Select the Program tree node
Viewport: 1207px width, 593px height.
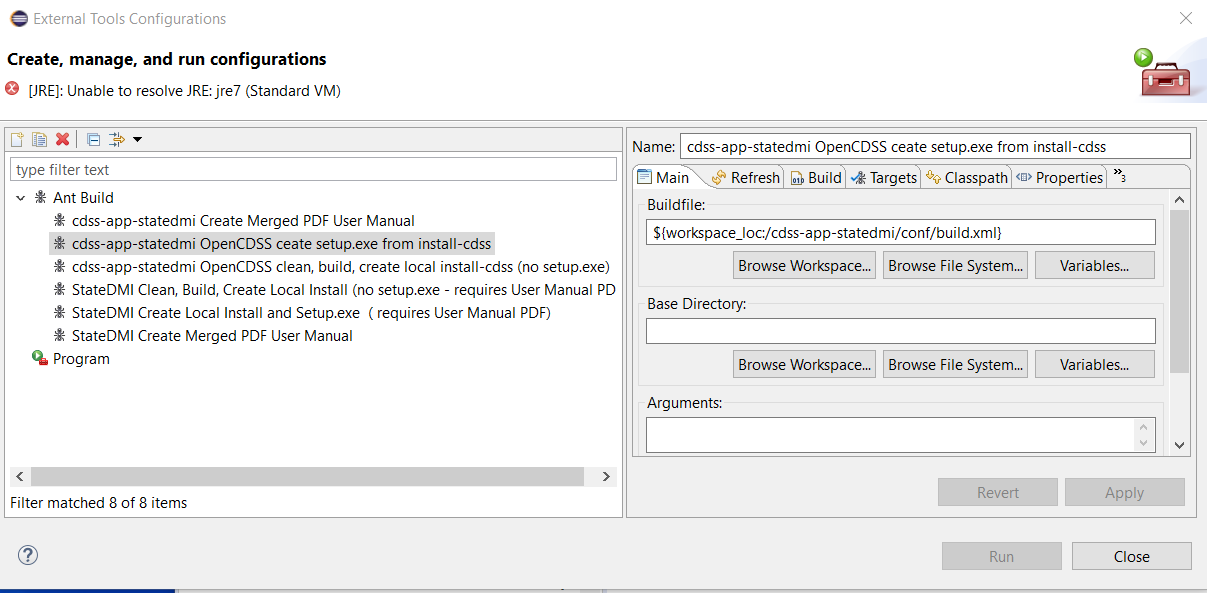[x=79, y=358]
